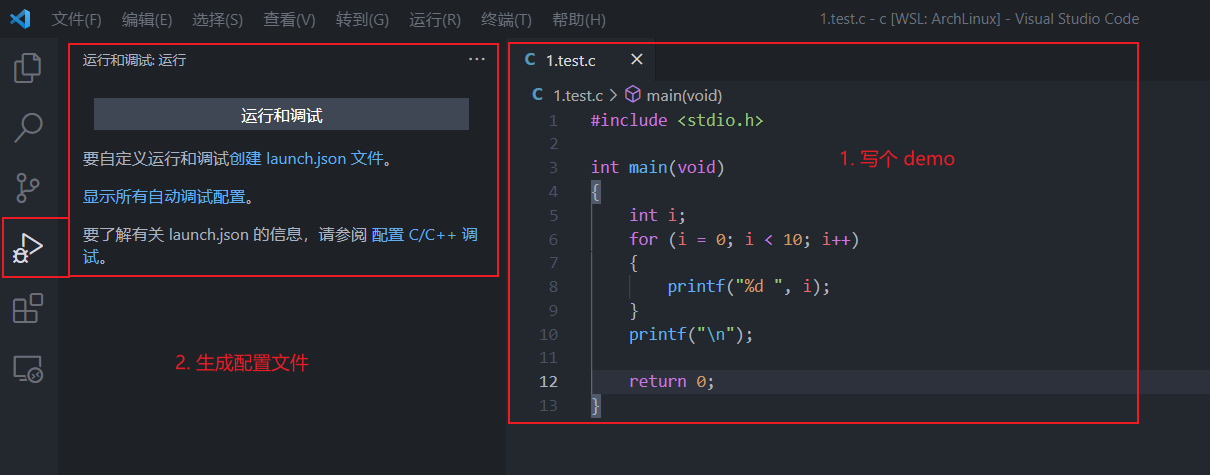Open the Search view icon
The image size is (1210, 475).
click(x=28, y=127)
